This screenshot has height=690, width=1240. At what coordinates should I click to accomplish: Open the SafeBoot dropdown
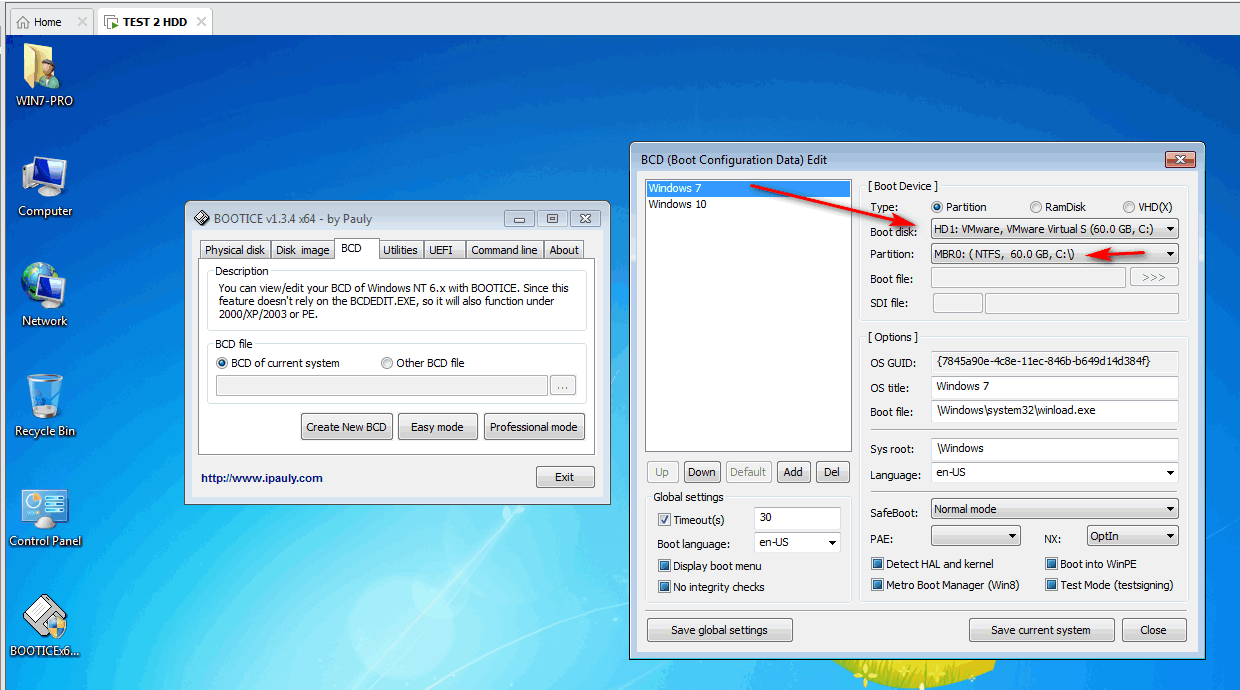(1054, 509)
